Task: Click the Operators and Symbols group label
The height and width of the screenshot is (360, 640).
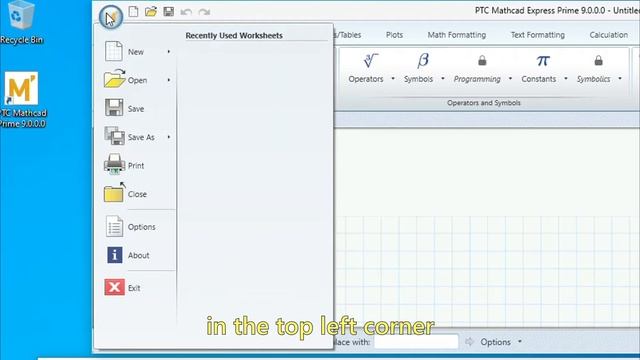Action: pyautogui.click(x=484, y=103)
